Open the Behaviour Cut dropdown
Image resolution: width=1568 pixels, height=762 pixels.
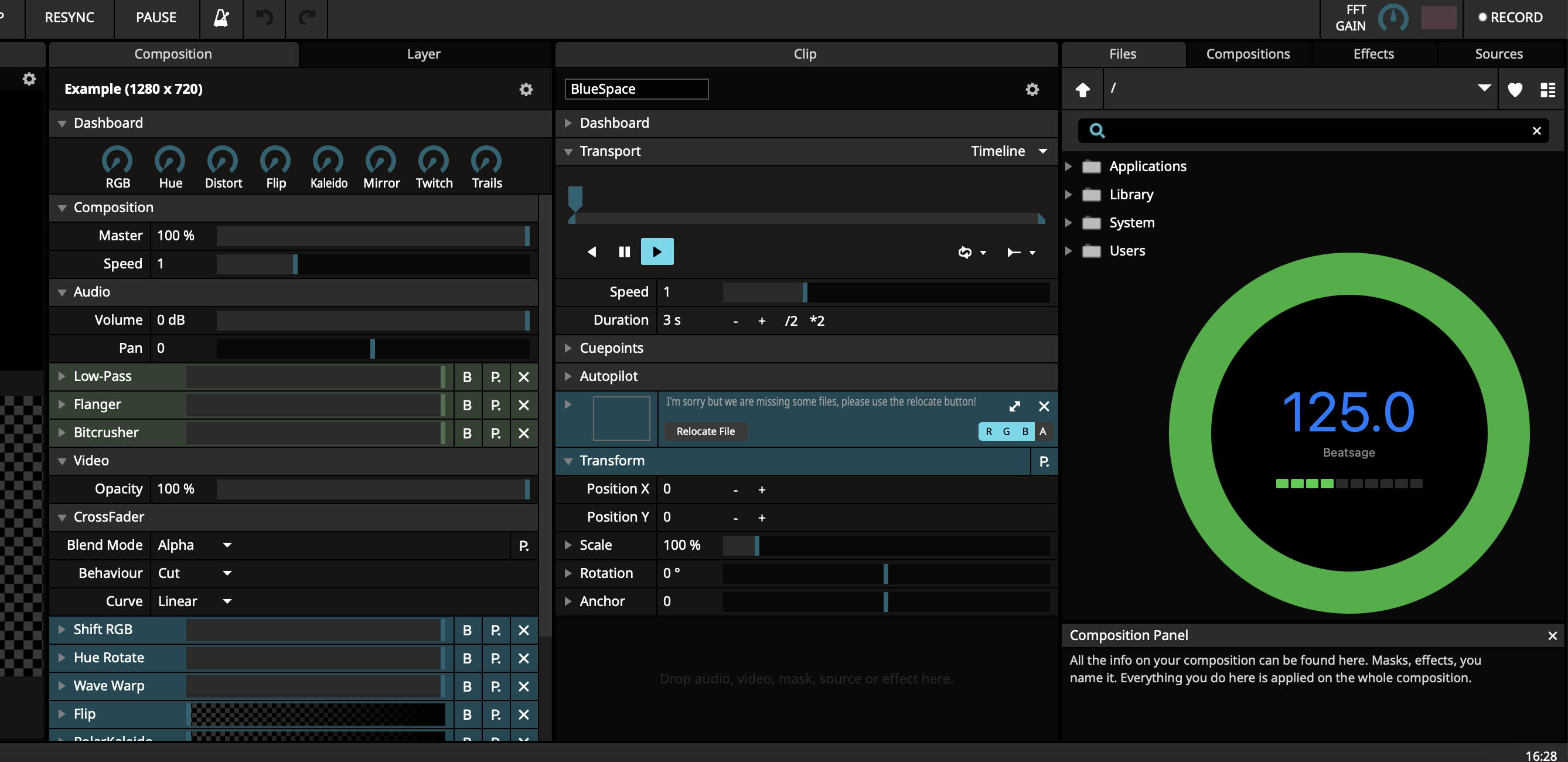tap(195, 573)
